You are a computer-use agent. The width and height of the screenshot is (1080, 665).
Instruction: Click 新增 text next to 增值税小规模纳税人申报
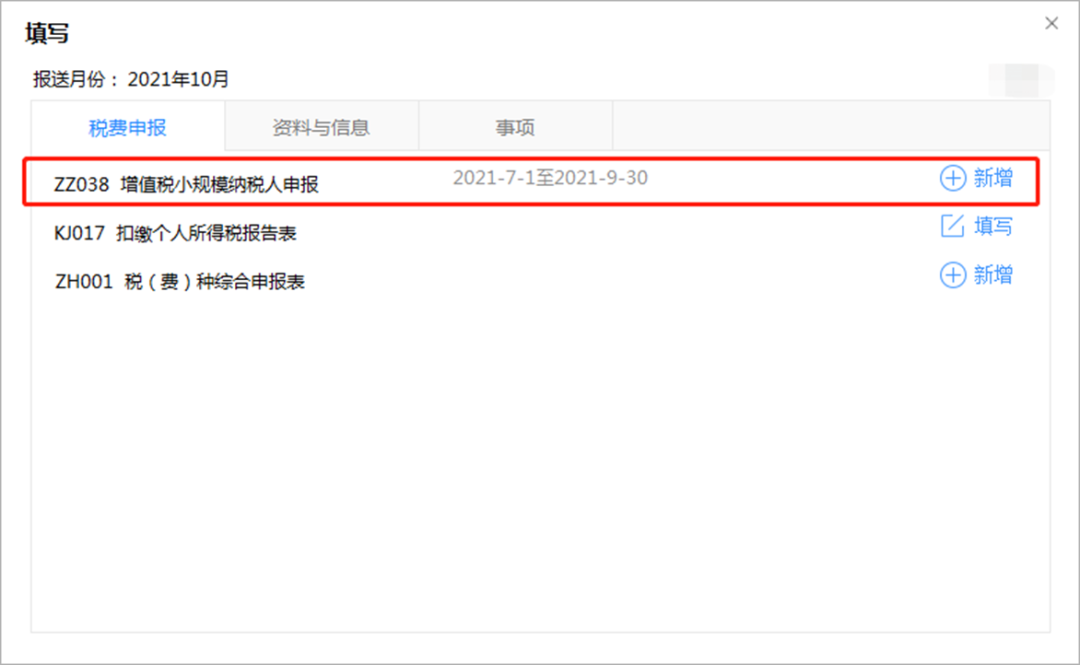click(993, 178)
